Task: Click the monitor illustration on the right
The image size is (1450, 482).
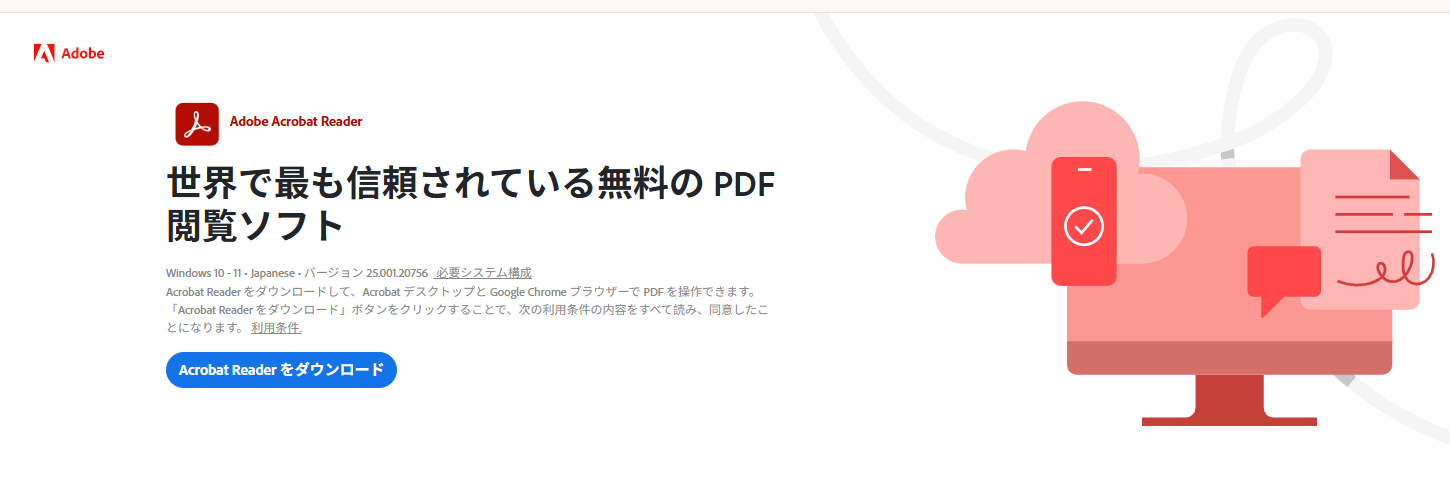Action: pos(1229,295)
